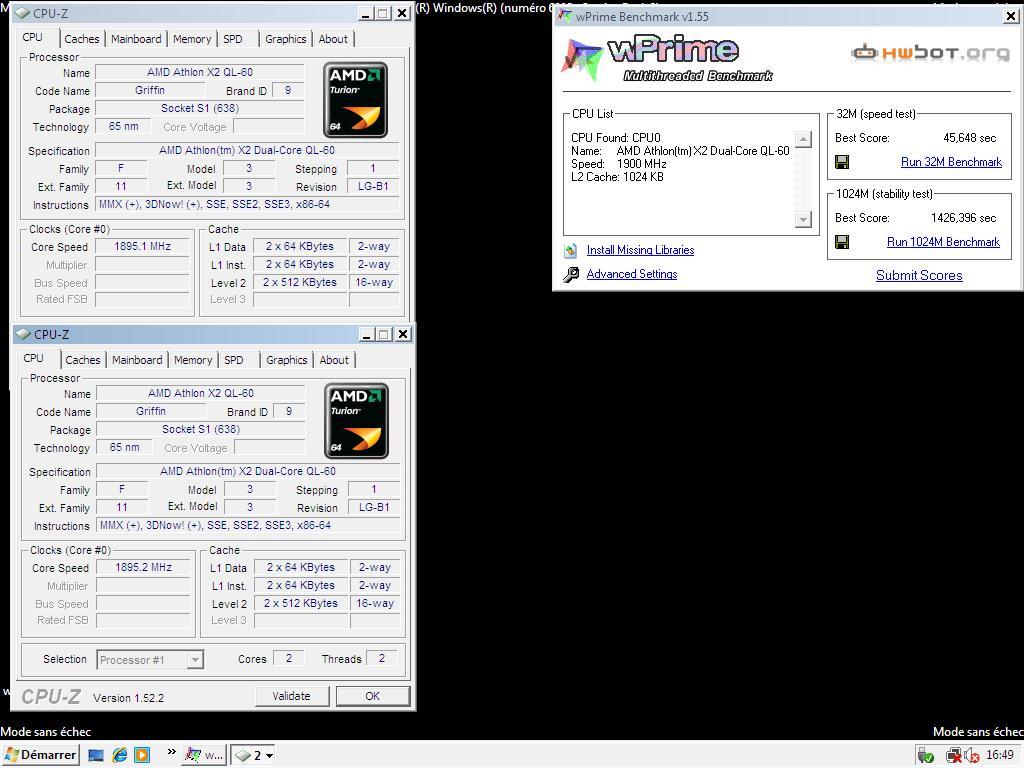Screen dimensions: 1024x768
Task: Click the muted volume tray icon
Action: coord(972,756)
